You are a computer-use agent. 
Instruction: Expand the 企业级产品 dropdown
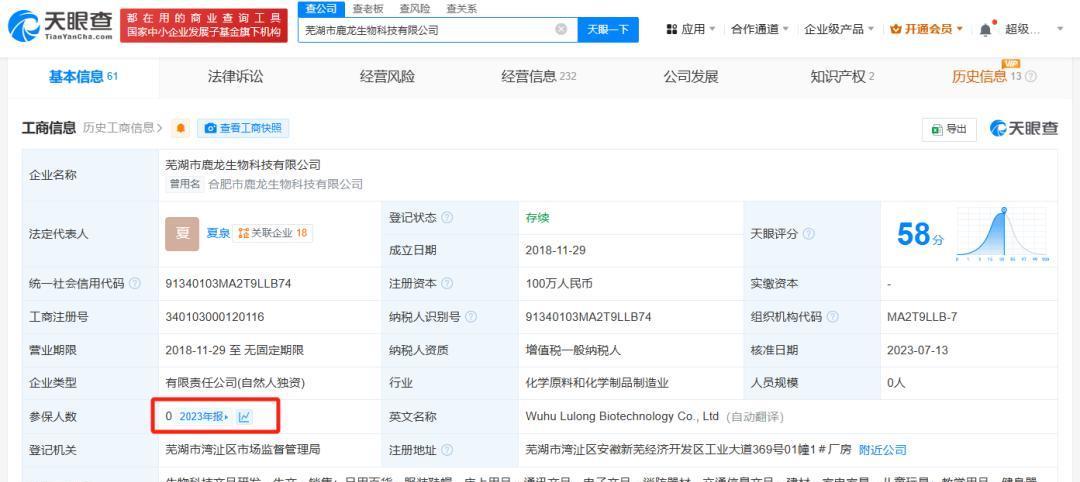coord(839,29)
